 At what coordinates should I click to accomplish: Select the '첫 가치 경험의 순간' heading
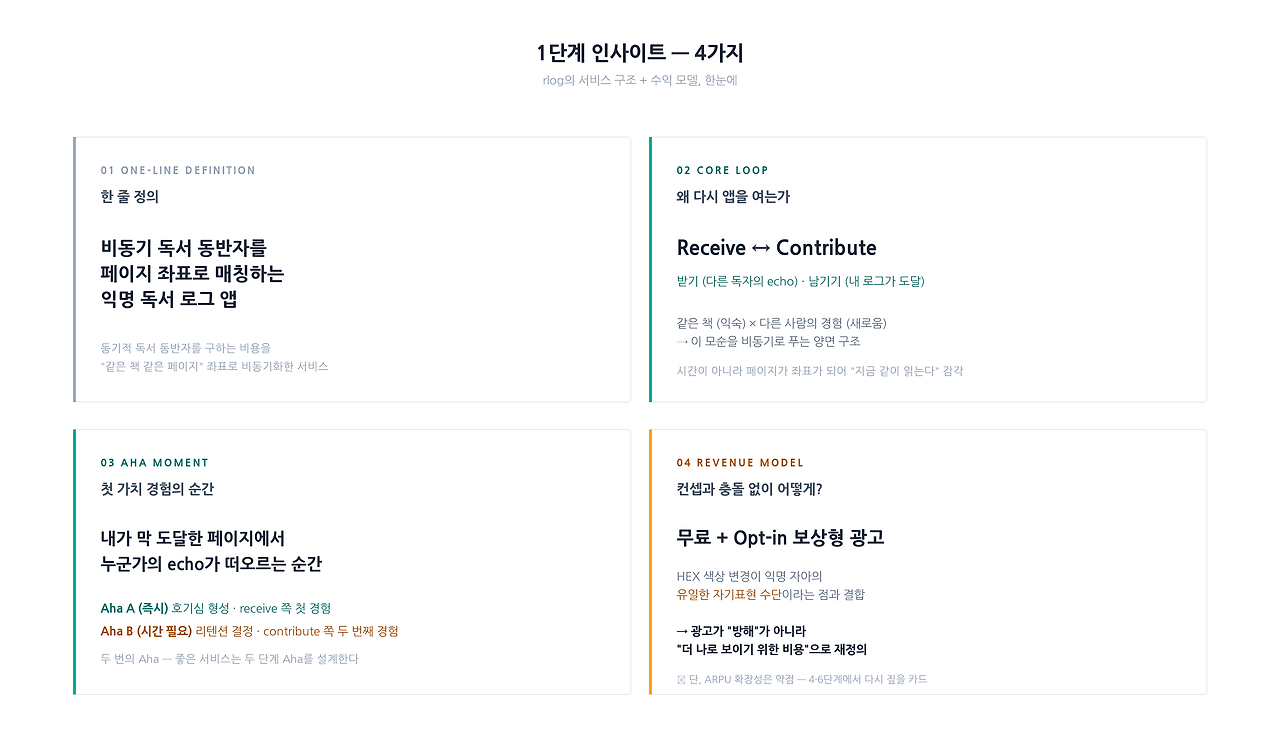[157, 489]
